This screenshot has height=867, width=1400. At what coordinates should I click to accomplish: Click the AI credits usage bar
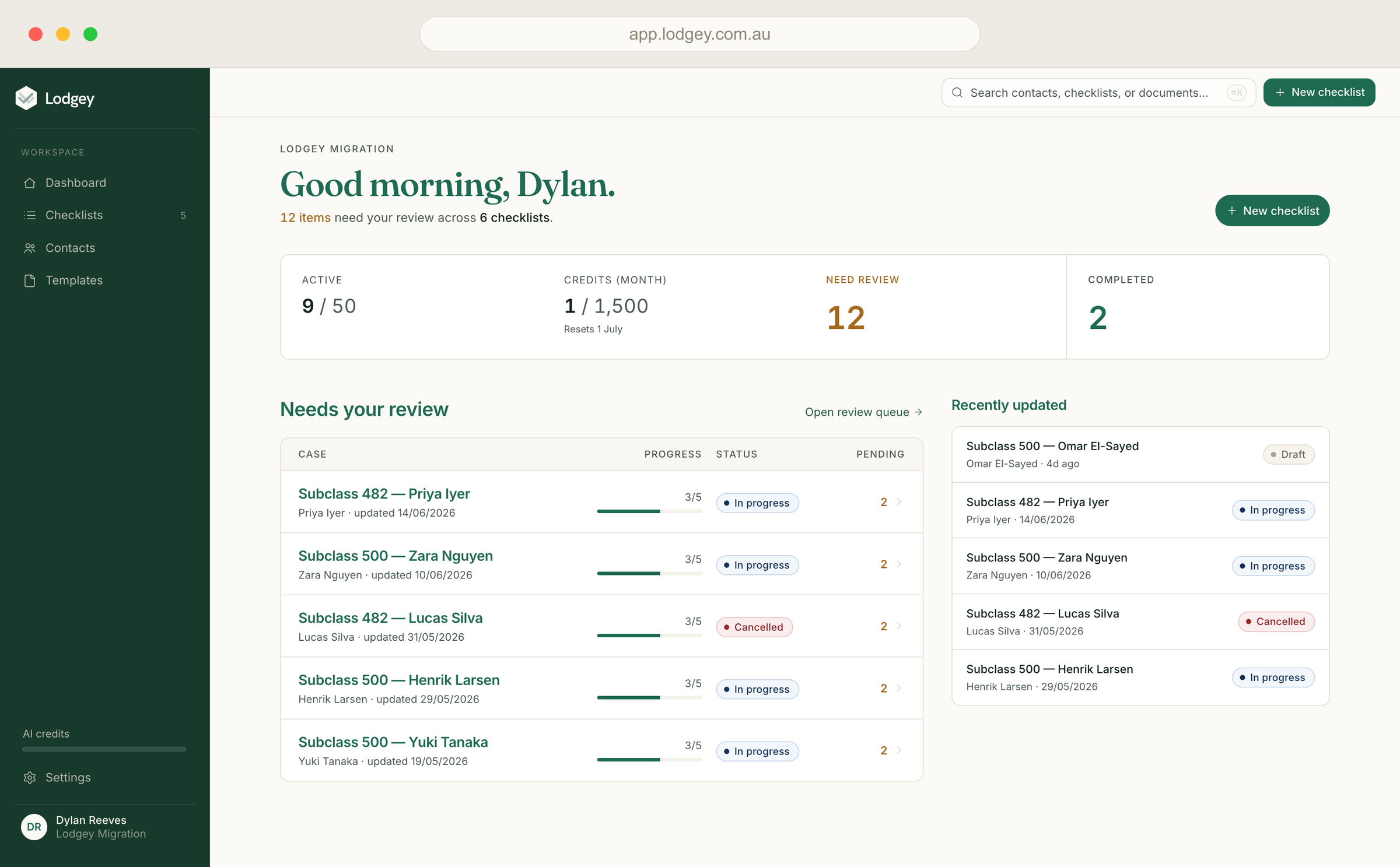point(104,749)
